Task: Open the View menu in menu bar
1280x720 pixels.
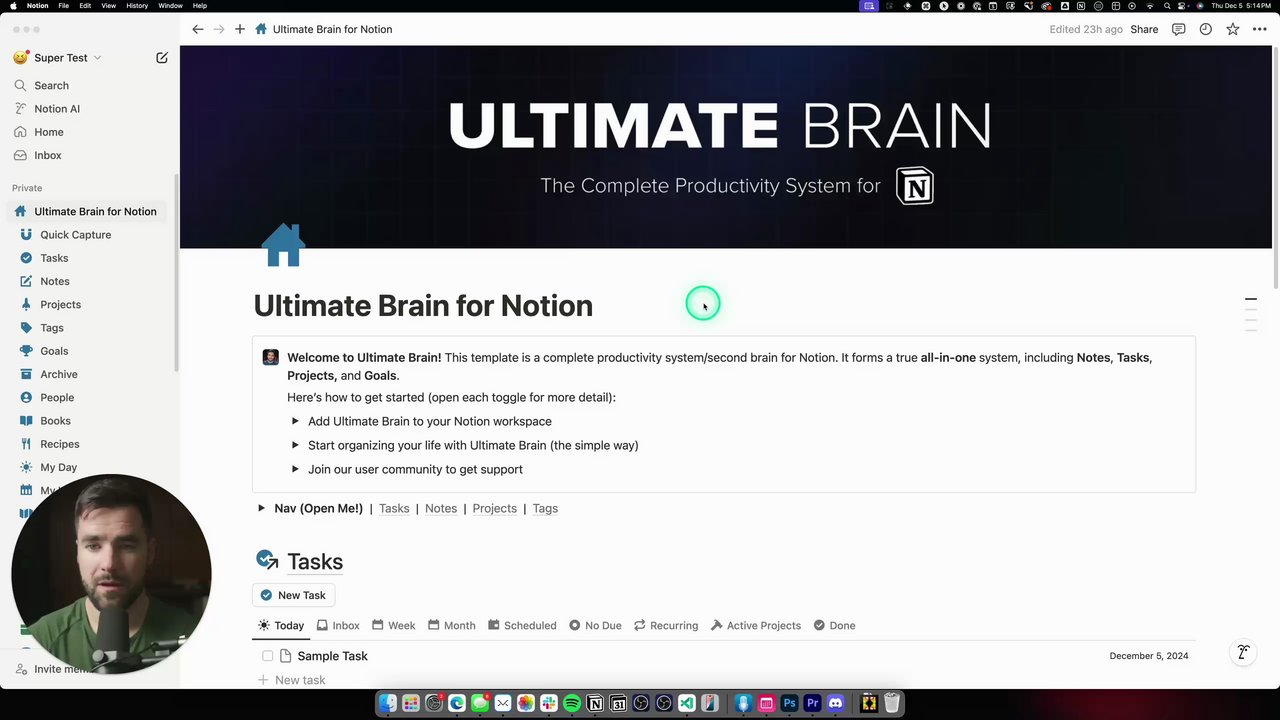Action: pos(109,6)
